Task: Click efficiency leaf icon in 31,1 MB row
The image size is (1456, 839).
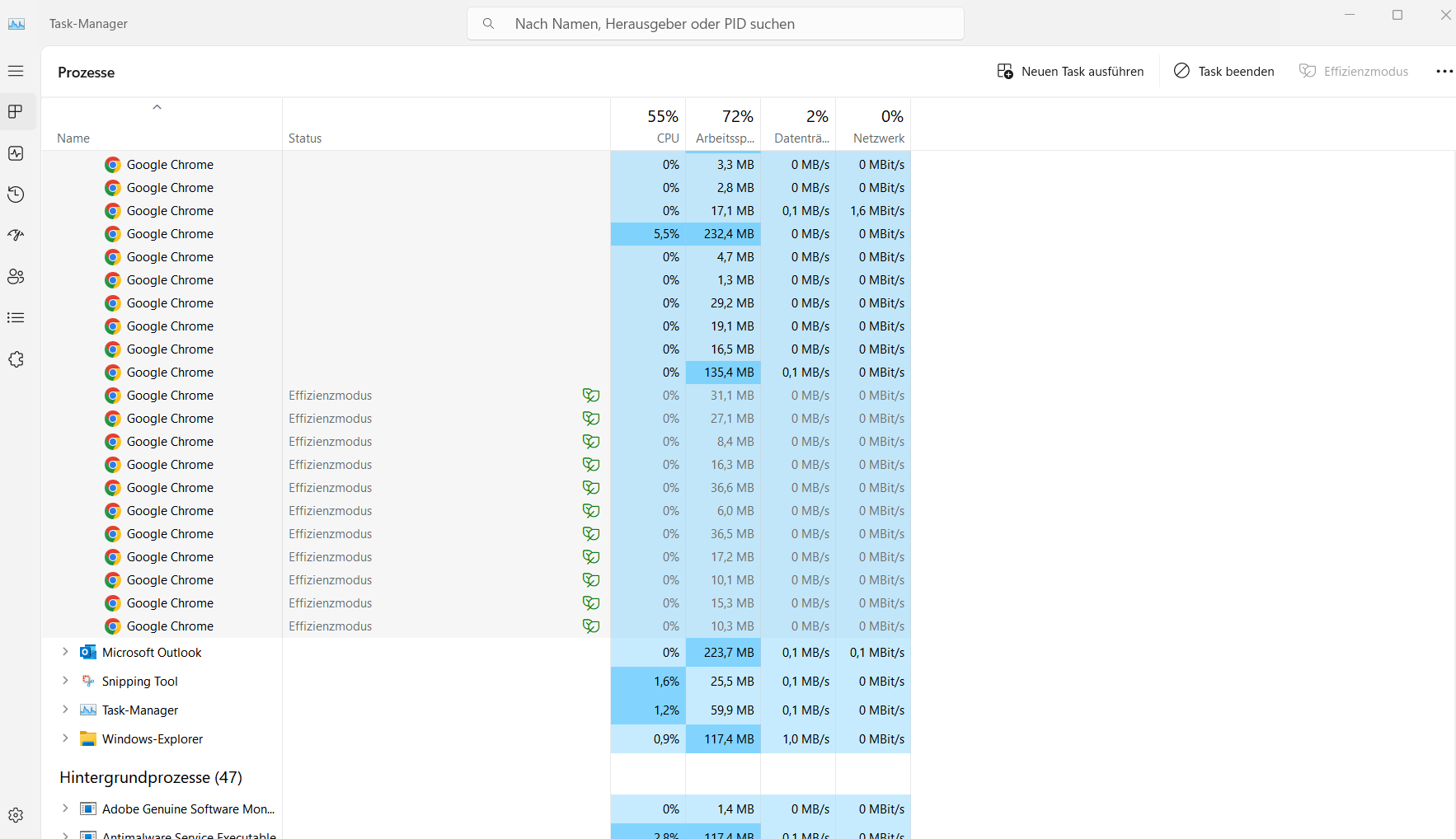Action: click(591, 396)
